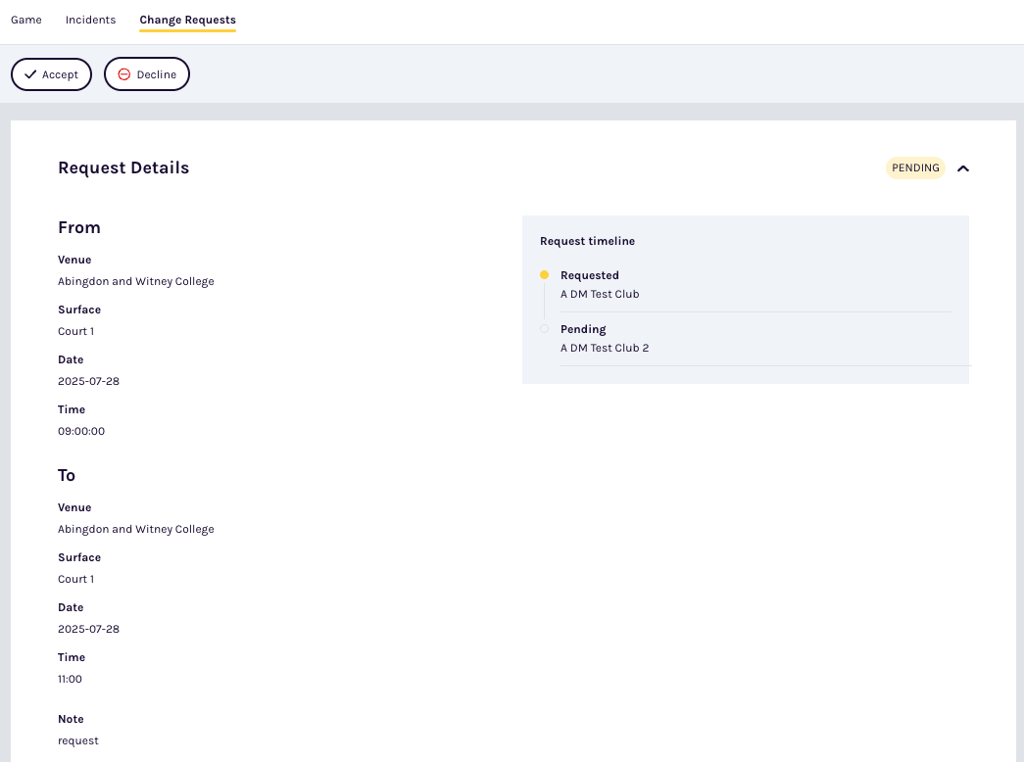
Task: Click the new time value 11:00
Action: point(70,679)
